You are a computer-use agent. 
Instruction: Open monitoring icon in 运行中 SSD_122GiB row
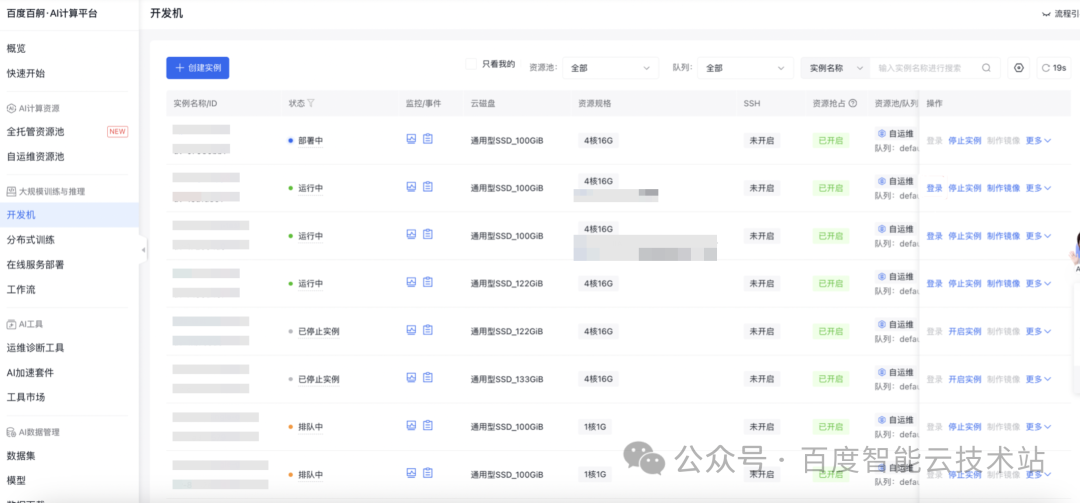[411, 283]
